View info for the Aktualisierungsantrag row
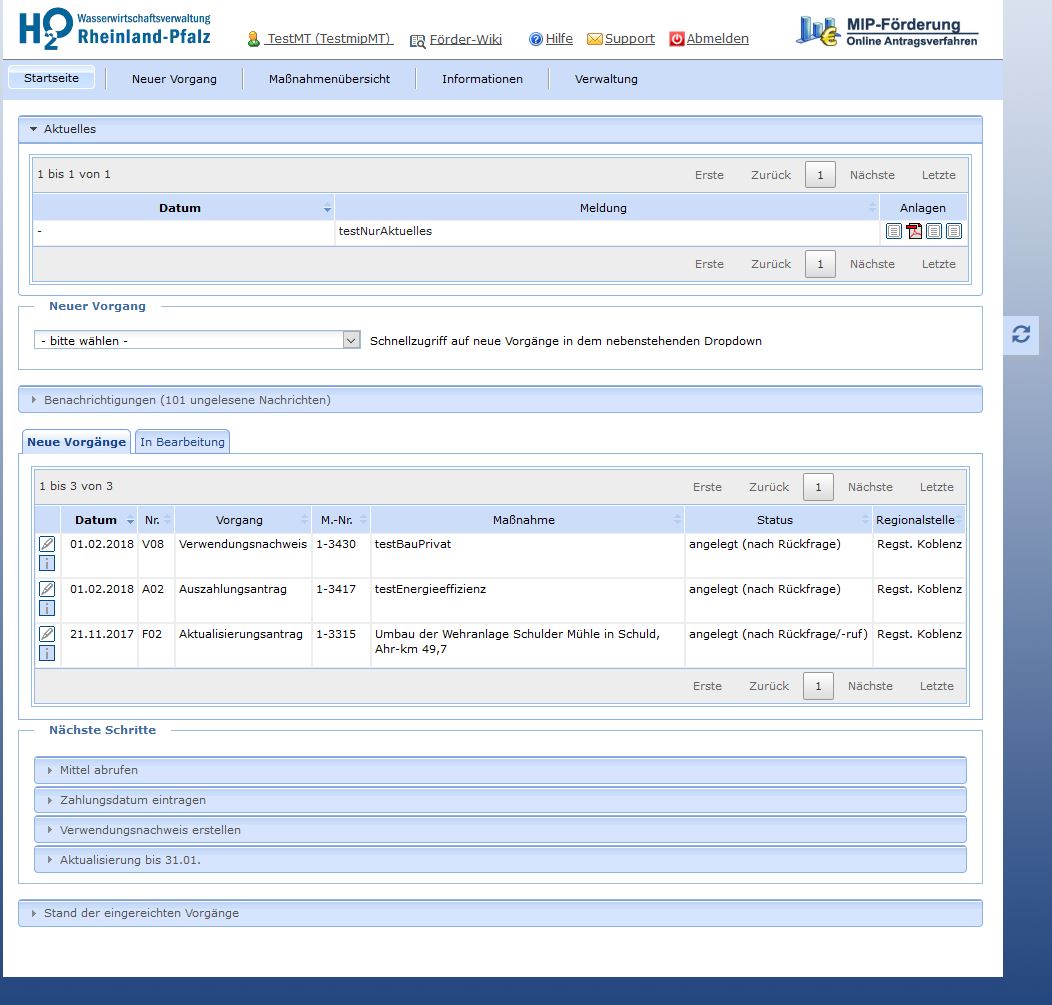 [47, 653]
